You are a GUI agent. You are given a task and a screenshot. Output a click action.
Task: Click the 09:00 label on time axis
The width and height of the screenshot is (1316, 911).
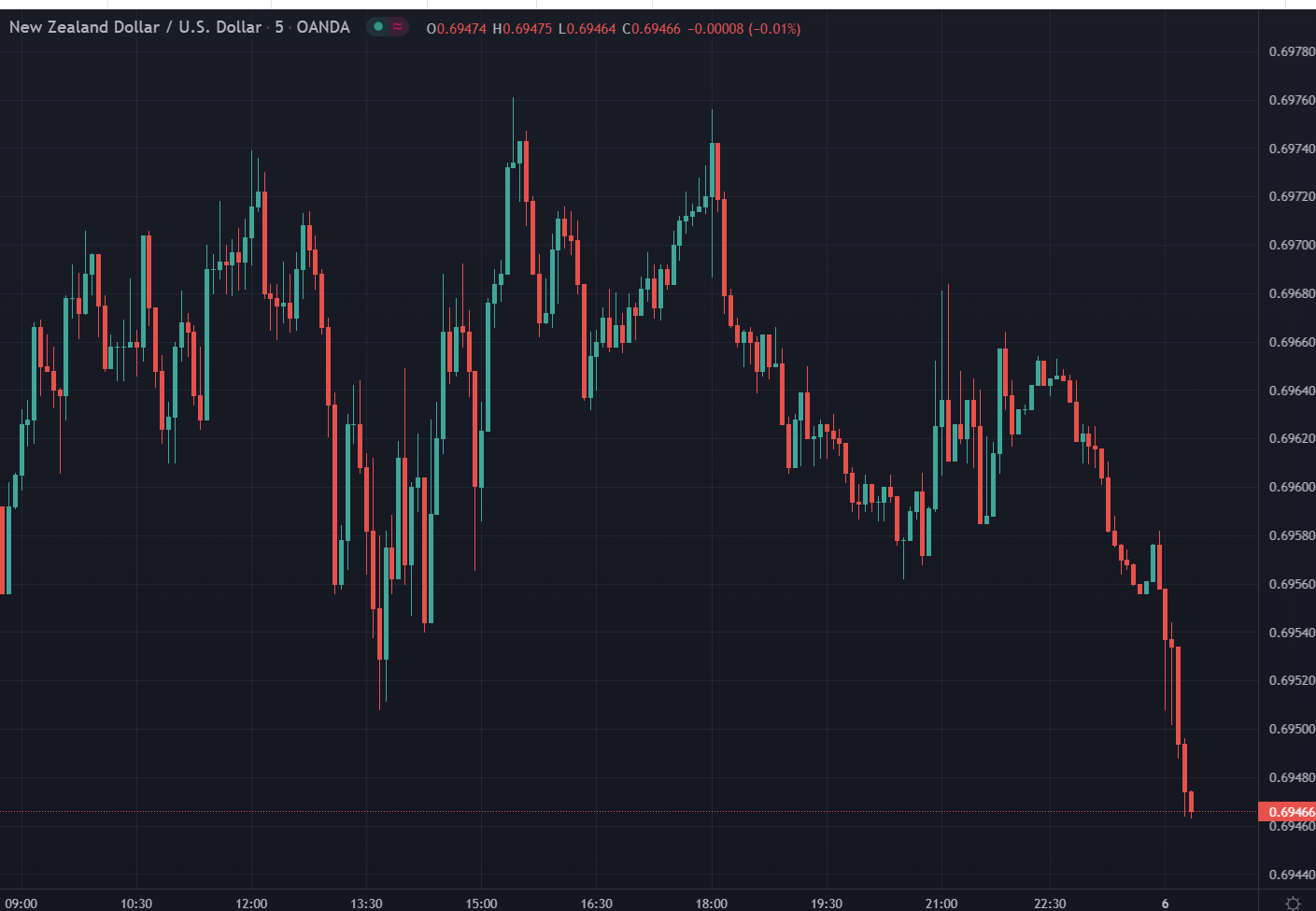point(21,904)
